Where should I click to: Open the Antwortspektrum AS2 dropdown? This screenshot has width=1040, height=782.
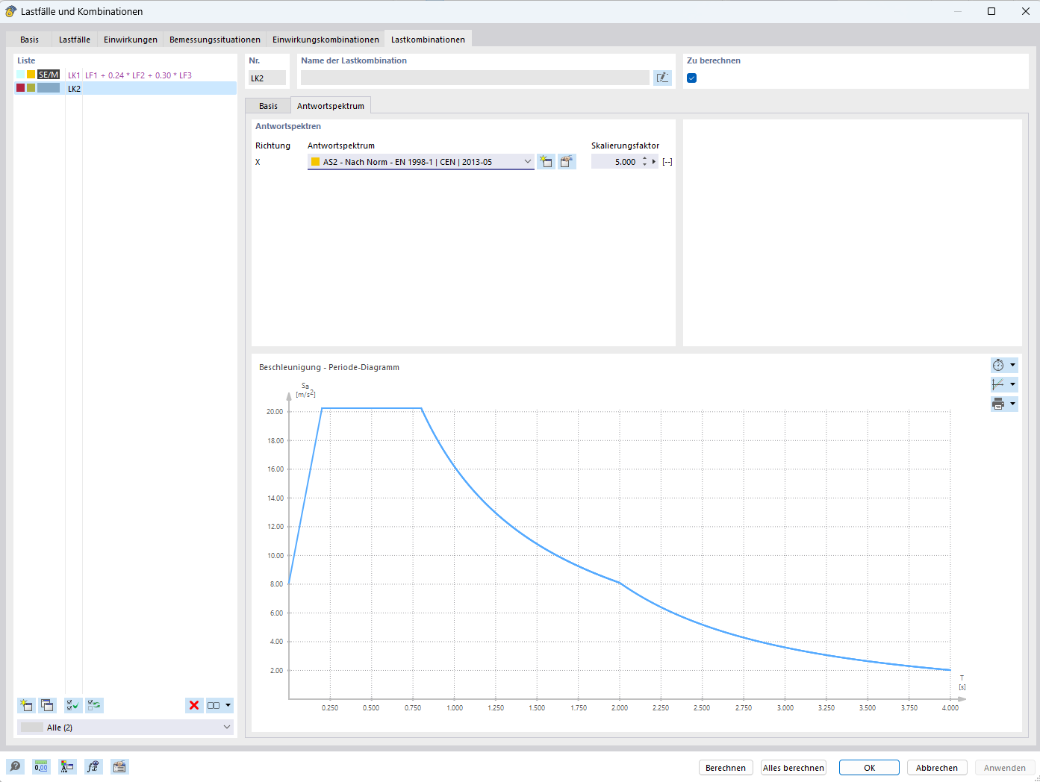click(527, 162)
